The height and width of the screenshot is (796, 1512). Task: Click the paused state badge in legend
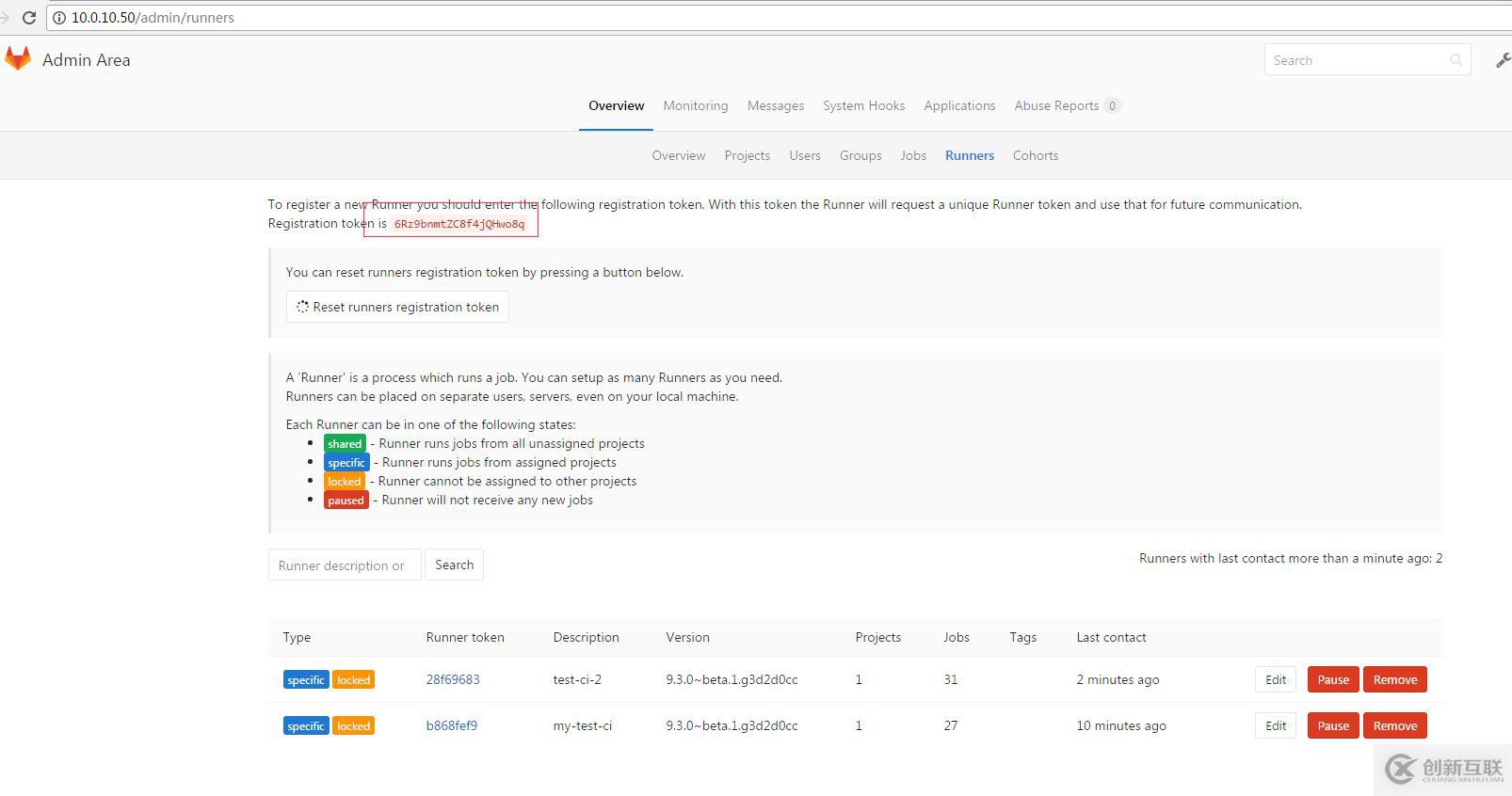tap(346, 500)
